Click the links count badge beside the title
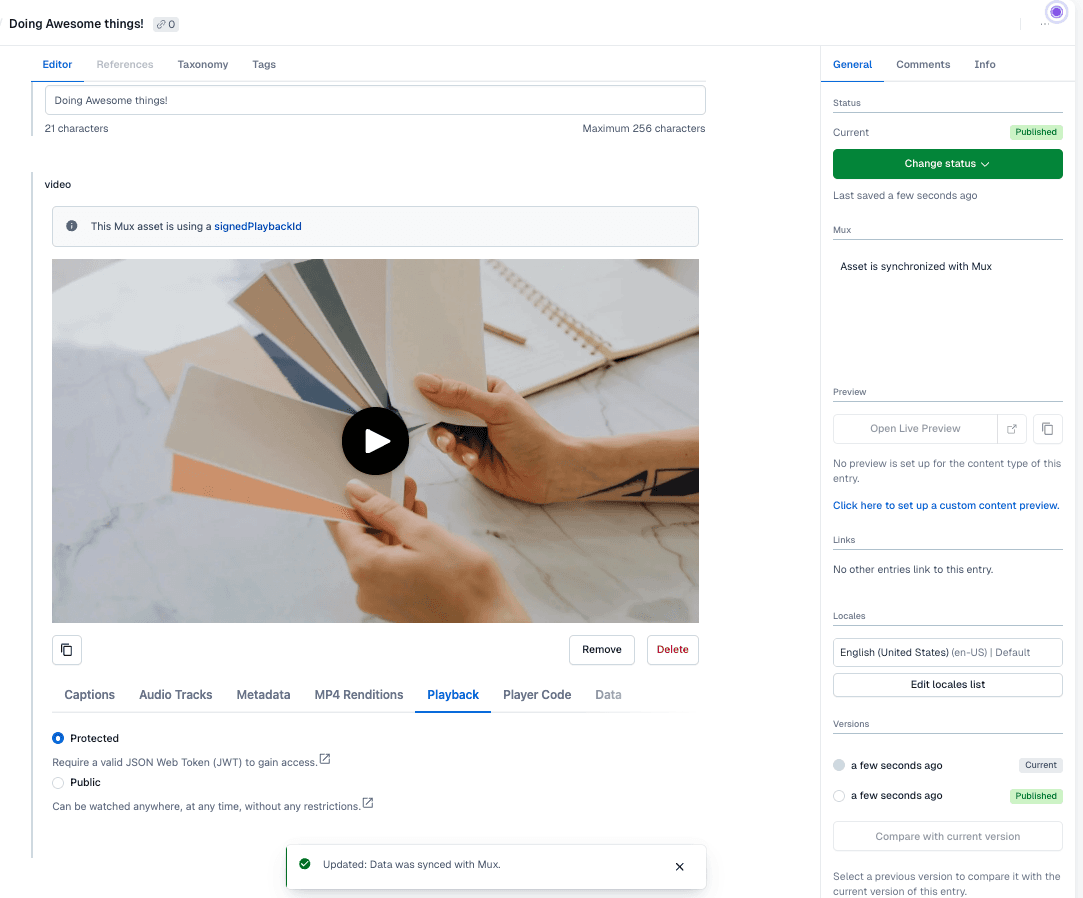The image size is (1083, 898). click(x=166, y=24)
